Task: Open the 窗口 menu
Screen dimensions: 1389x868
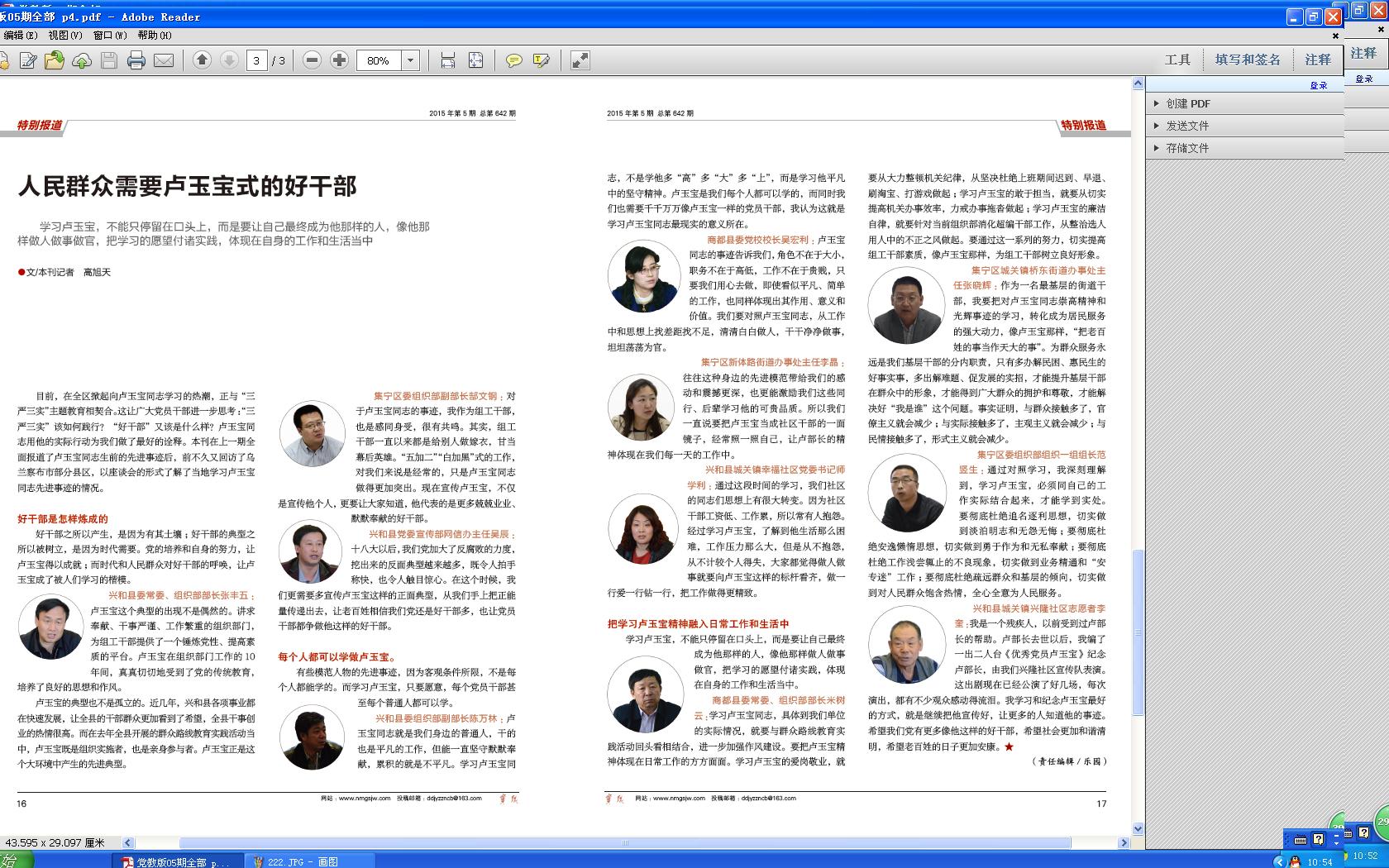Action: (x=110, y=36)
